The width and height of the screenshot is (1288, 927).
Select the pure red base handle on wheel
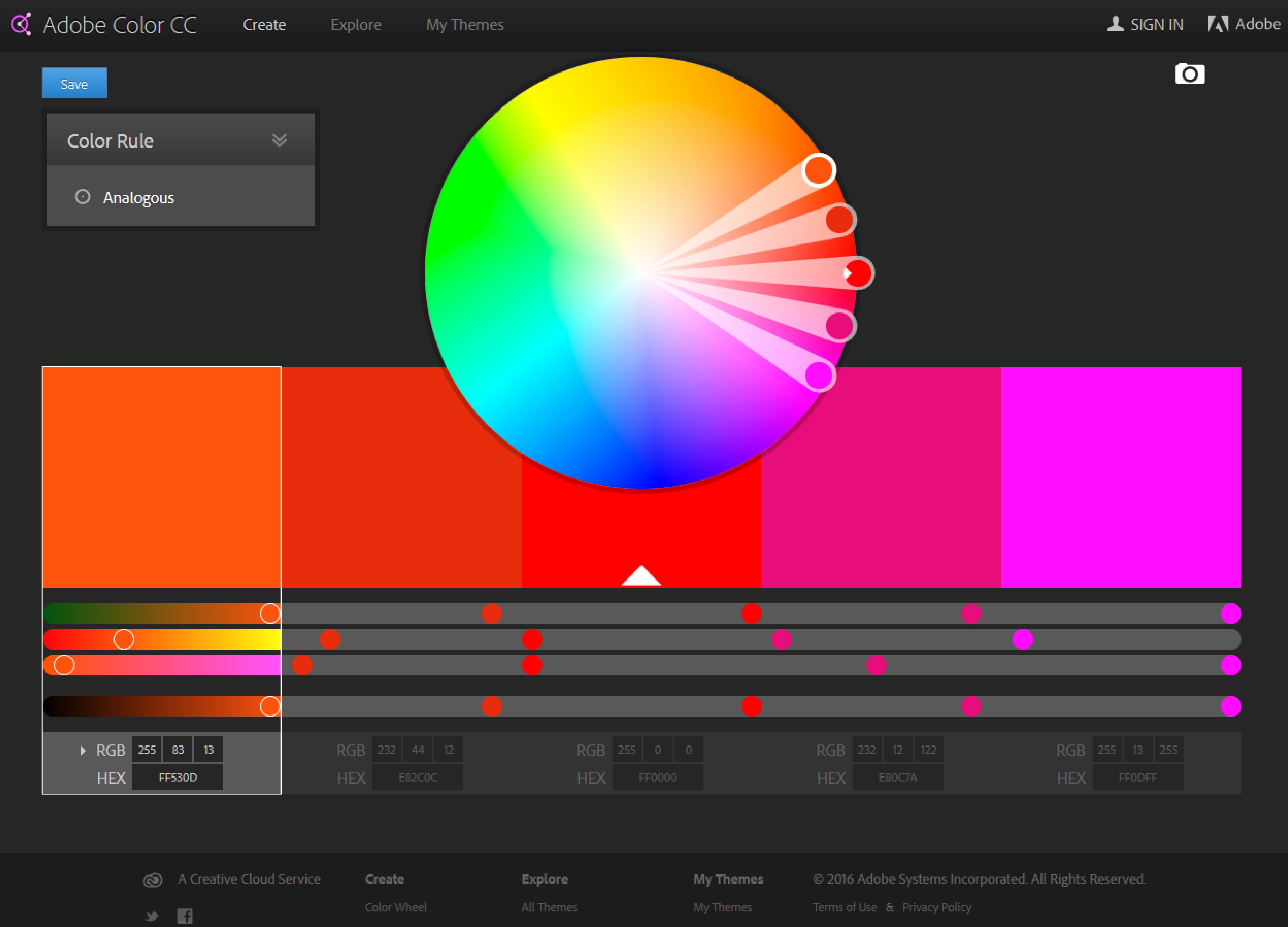pos(858,273)
